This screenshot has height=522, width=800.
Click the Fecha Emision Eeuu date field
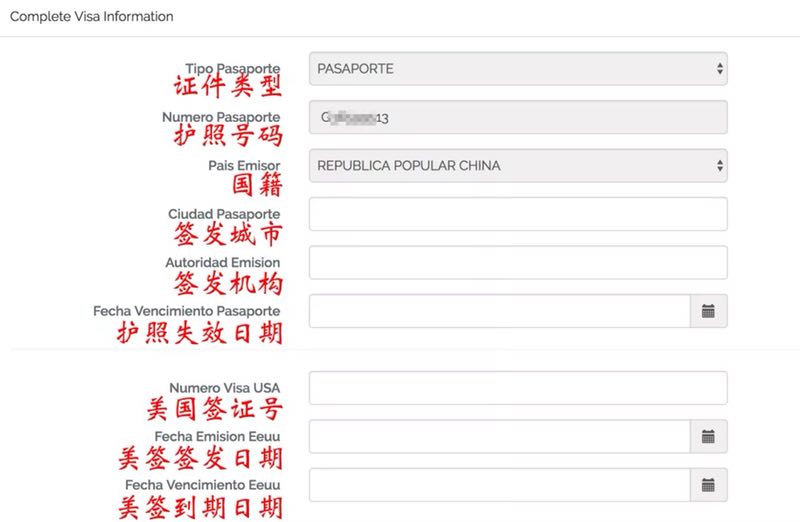[x=499, y=436]
